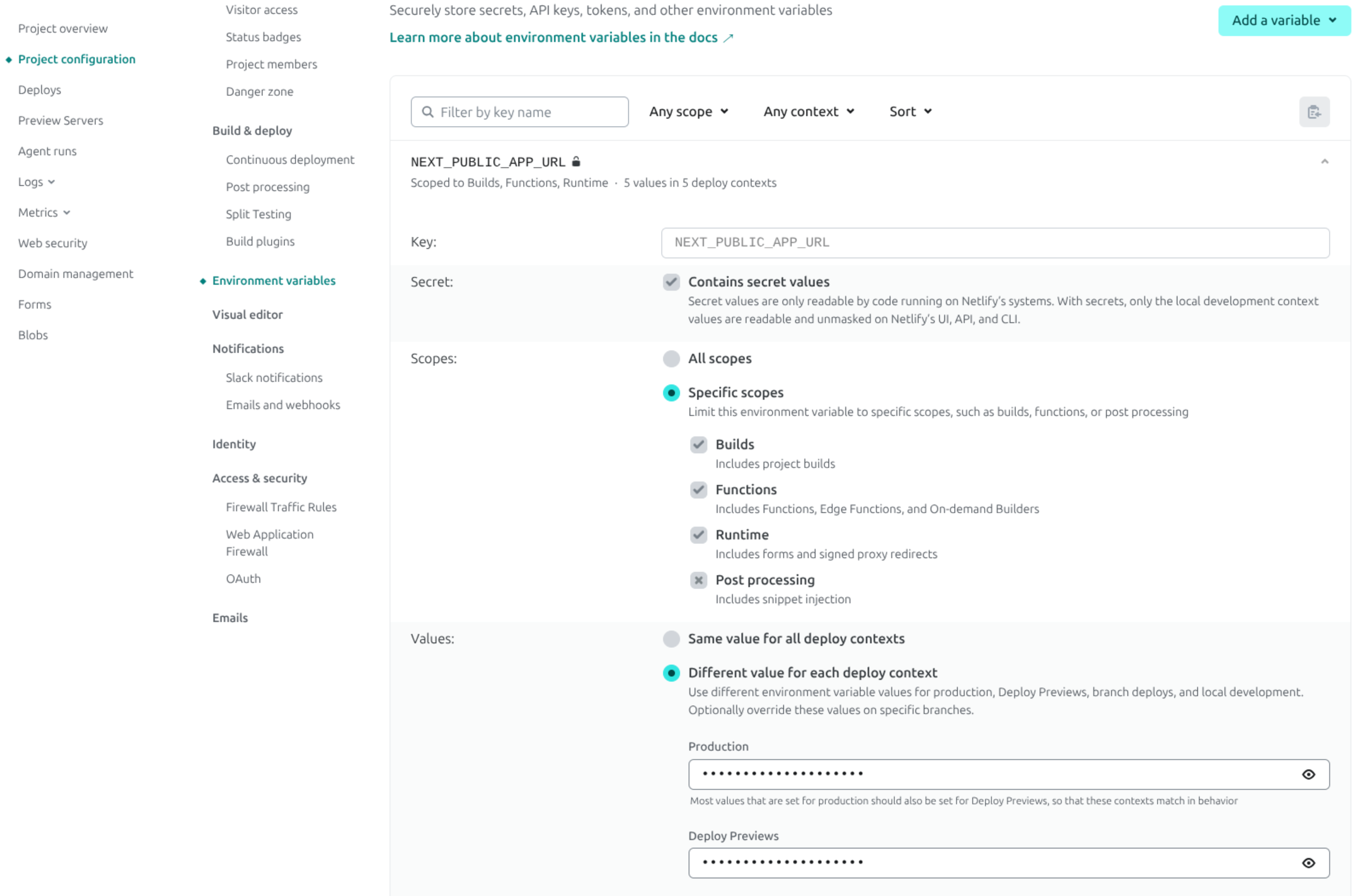Reveal the Deploy Previews value with the eye icon

[x=1309, y=862]
